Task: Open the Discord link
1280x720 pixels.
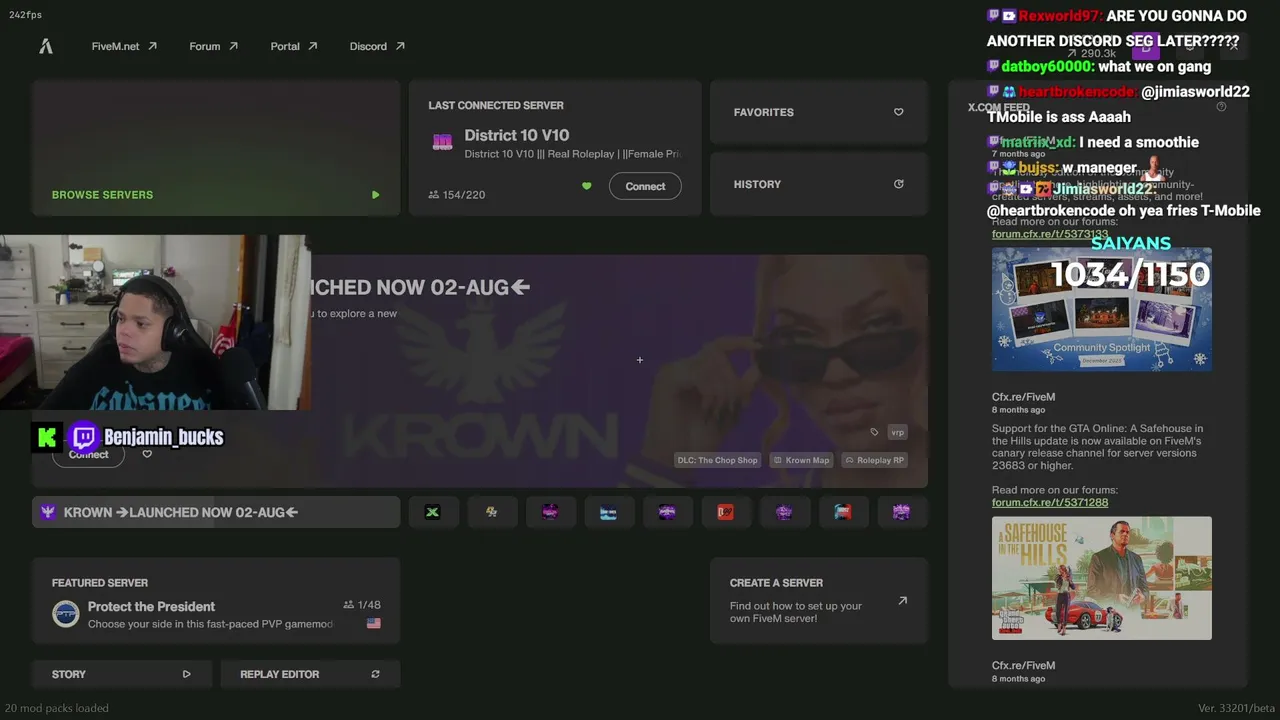Action: tap(377, 46)
